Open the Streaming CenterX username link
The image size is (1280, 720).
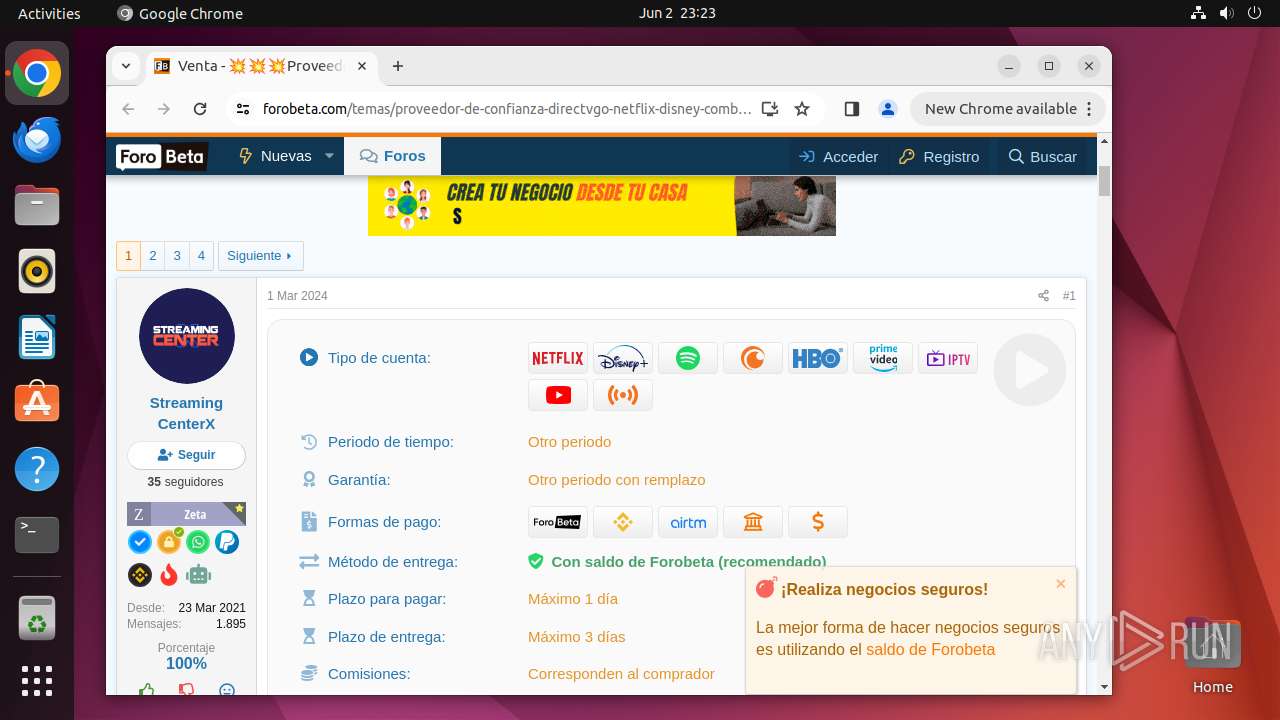pyautogui.click(x=186, y=413)
